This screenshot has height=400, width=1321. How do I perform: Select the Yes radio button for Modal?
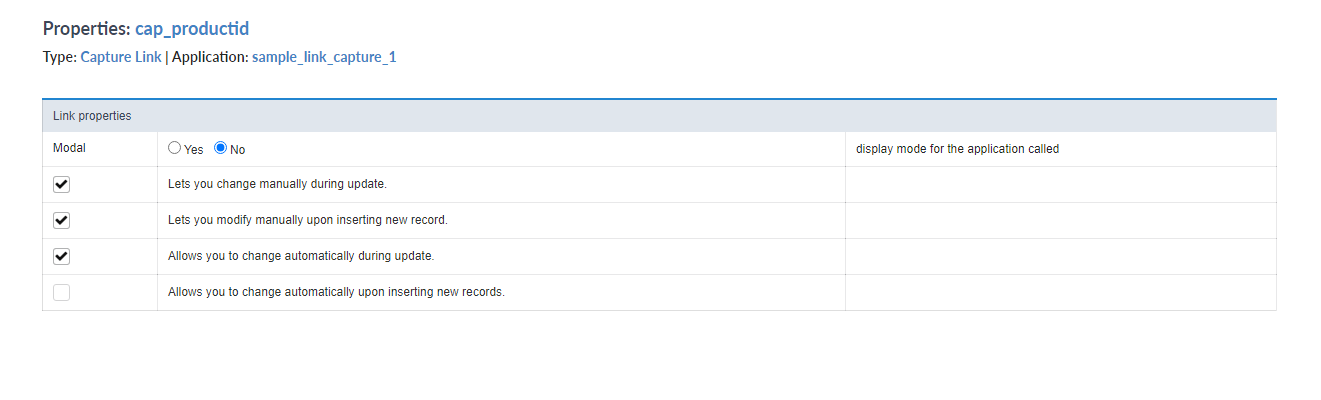point(175,148)
